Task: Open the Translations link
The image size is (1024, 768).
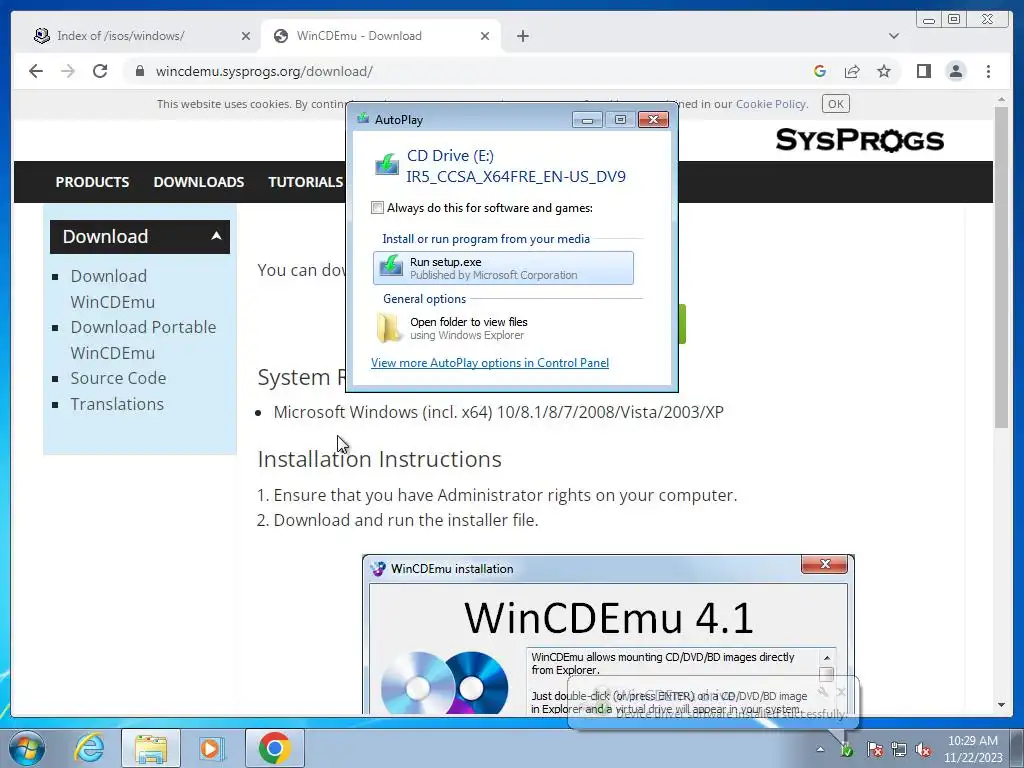Action: (117, 404)
